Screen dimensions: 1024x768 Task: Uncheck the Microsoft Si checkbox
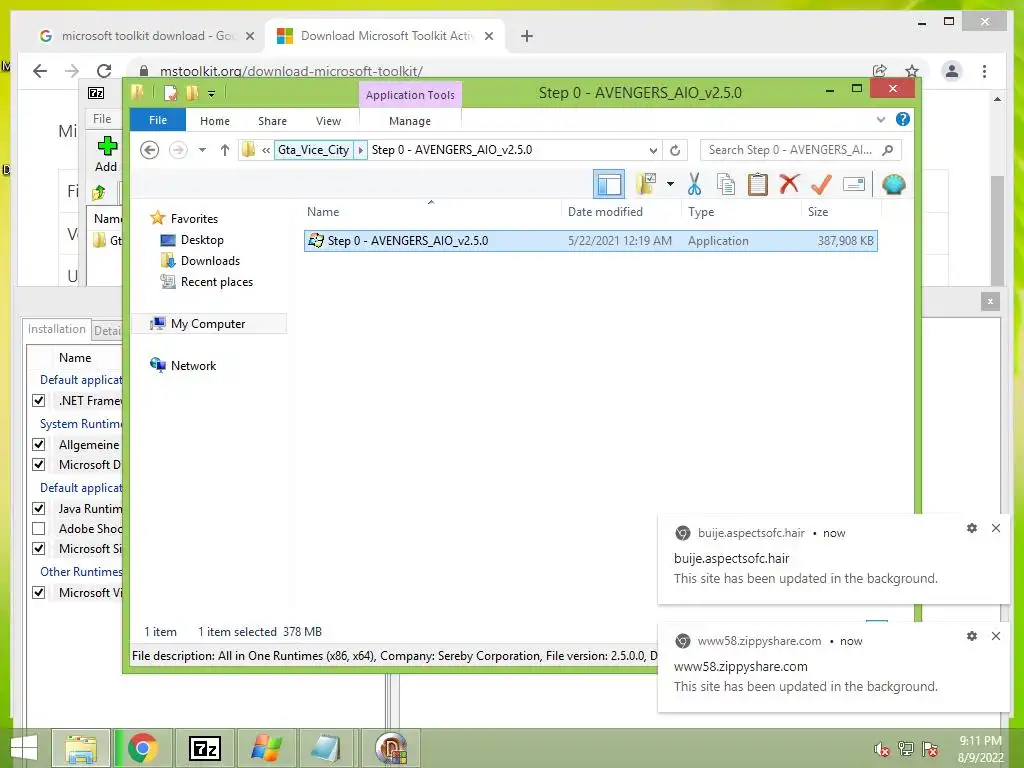(x=39, y=549)
